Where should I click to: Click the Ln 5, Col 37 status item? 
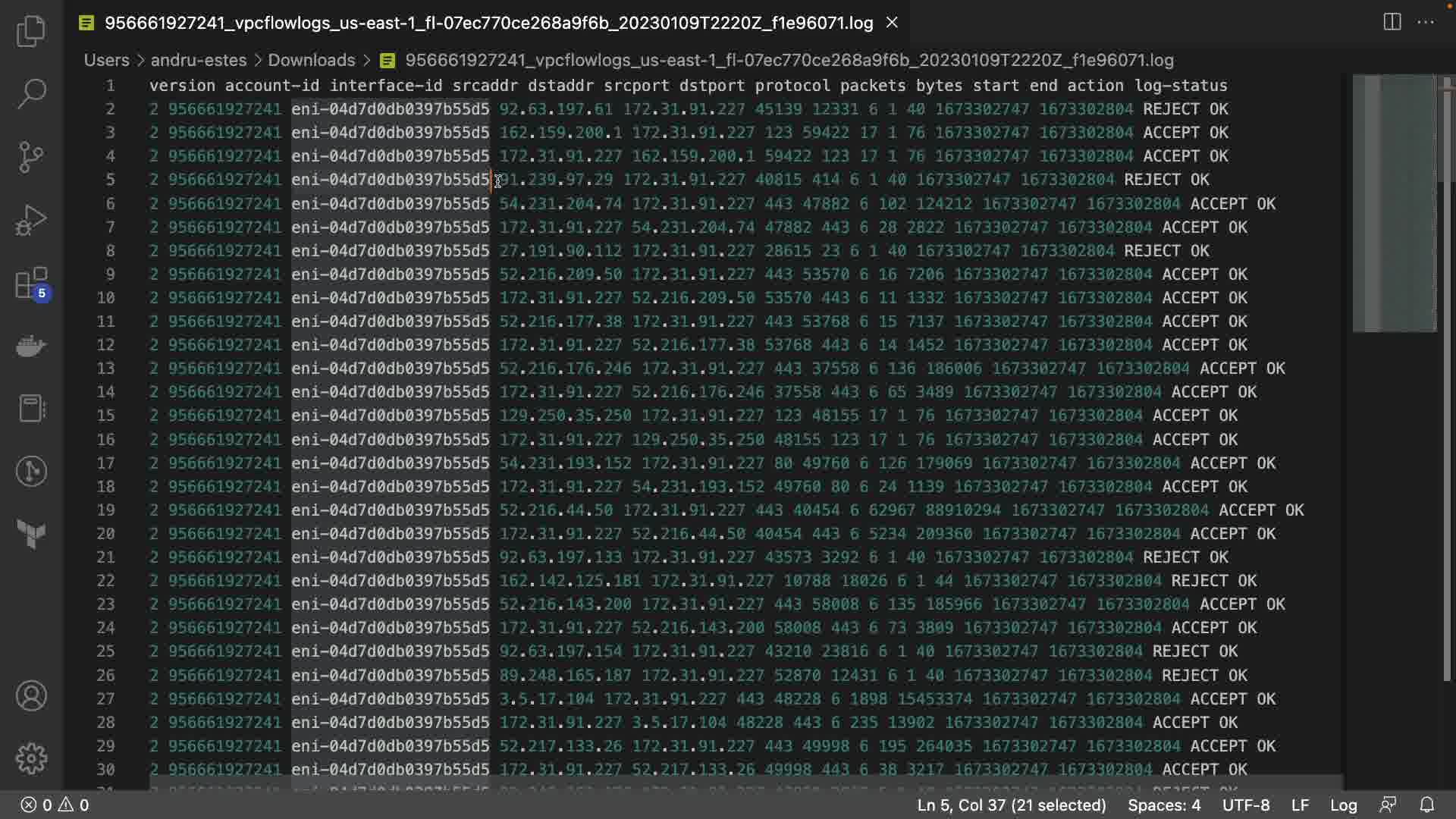[x=1011, y=805]
